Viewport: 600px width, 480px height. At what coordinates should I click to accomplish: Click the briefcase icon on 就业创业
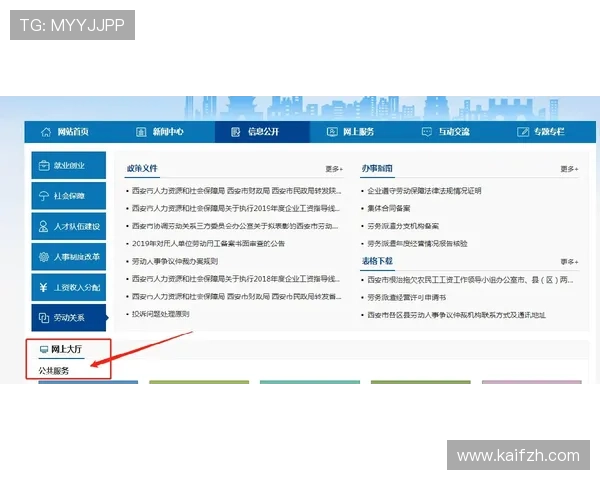coord(44,165)
